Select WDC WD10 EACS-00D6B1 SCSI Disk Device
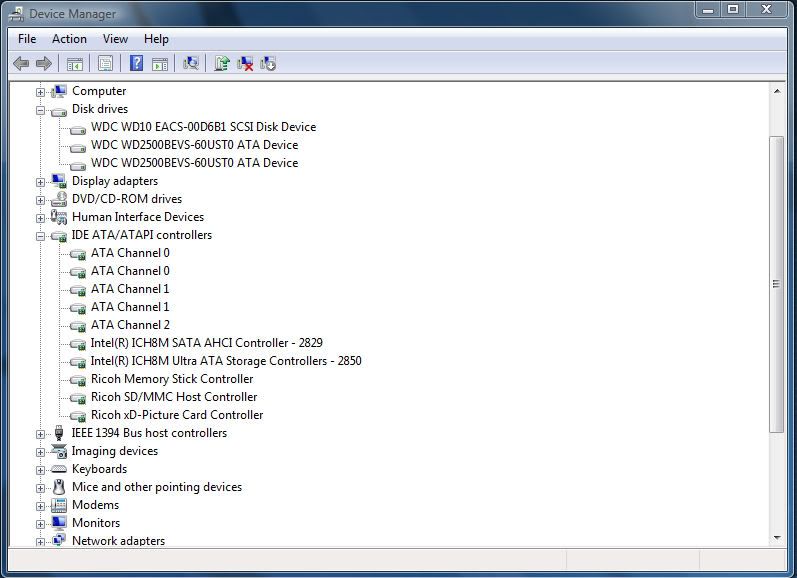Screen dimensions: 797x578 pos(203,127)
